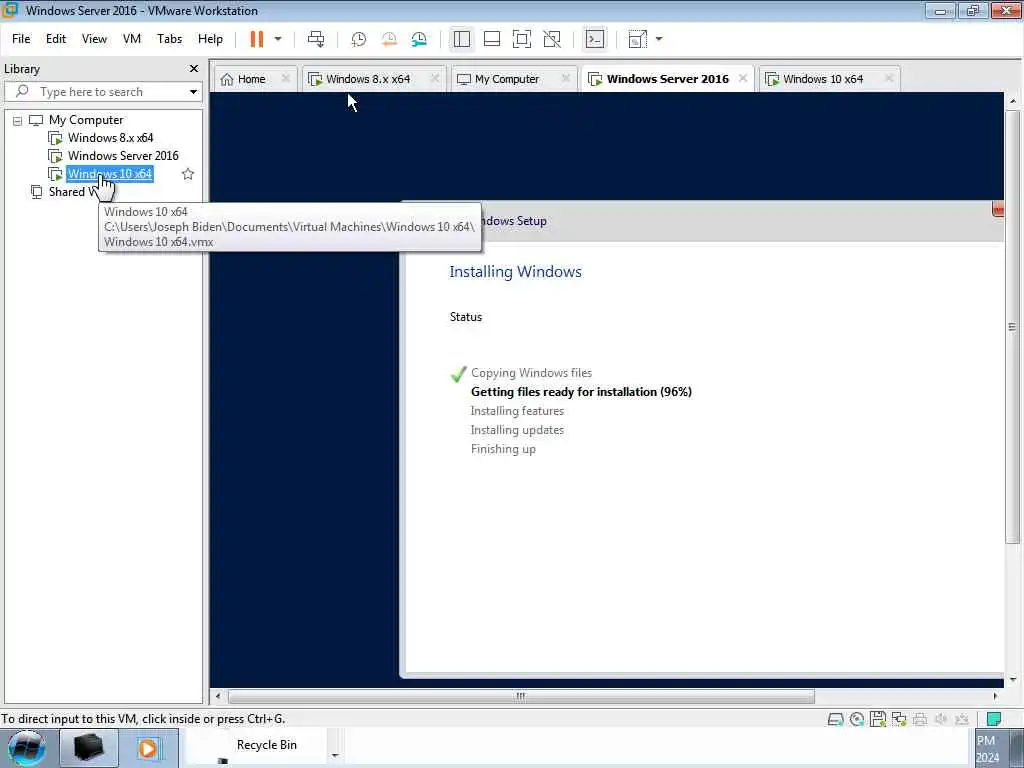Screen dimensions: 1024x768
Task: Click the black folder taskbar icon
Action: (89, 748)
